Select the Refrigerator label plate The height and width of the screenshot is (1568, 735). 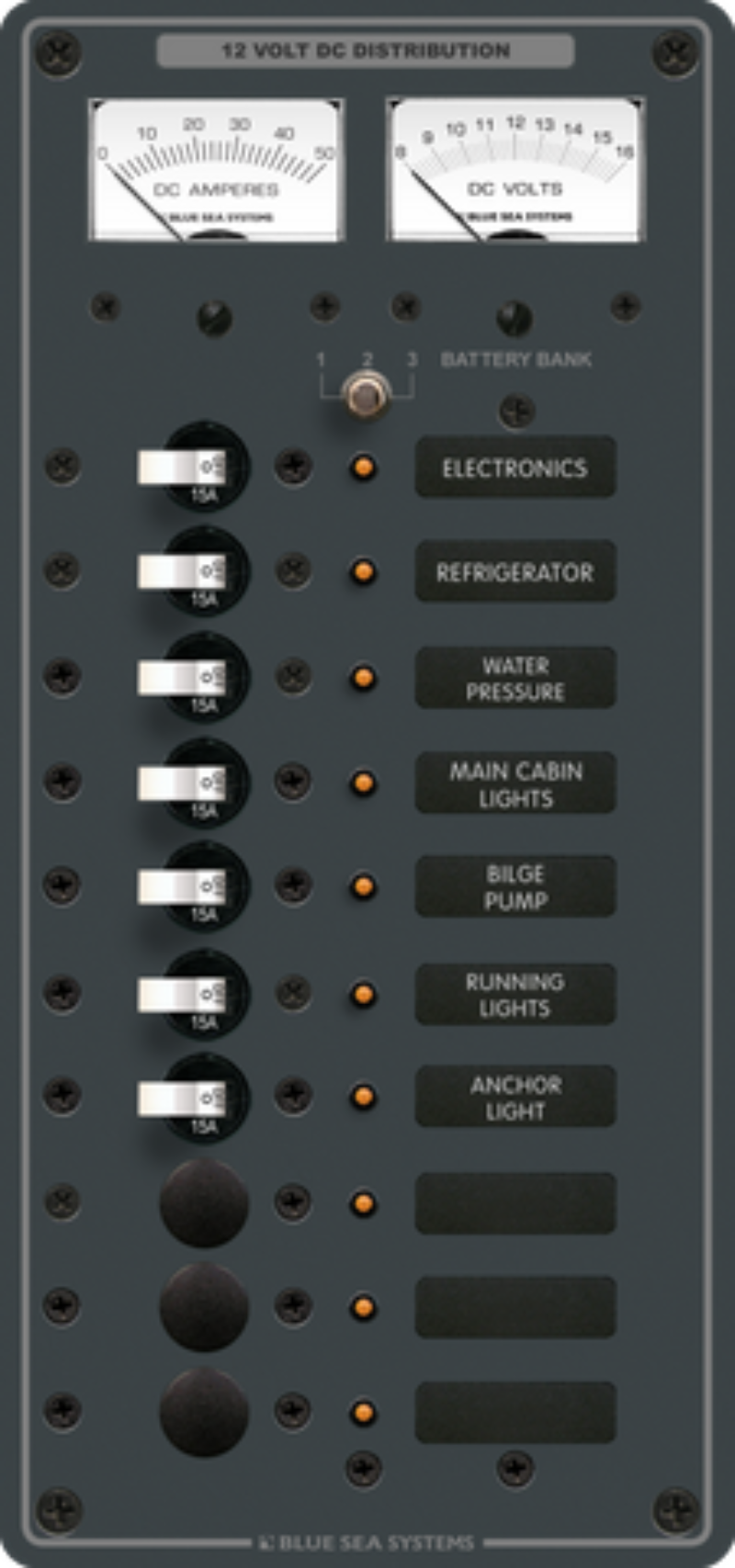pos(515,571)
